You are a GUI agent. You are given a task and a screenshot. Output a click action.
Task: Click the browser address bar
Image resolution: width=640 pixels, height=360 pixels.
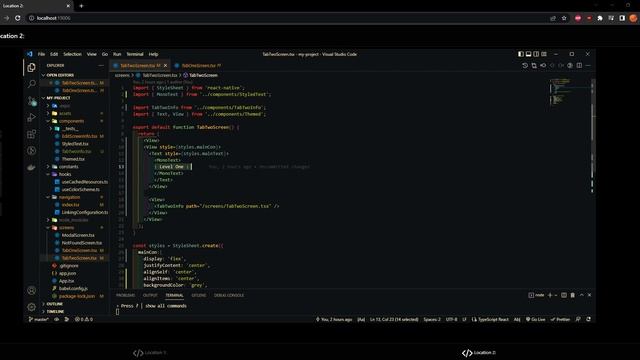(286, 18)
